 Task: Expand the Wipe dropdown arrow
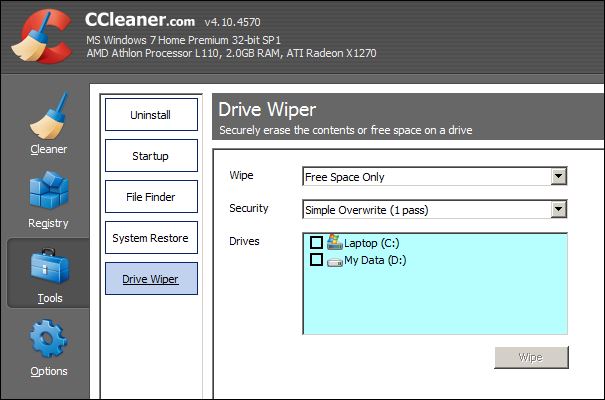[558, 177]
